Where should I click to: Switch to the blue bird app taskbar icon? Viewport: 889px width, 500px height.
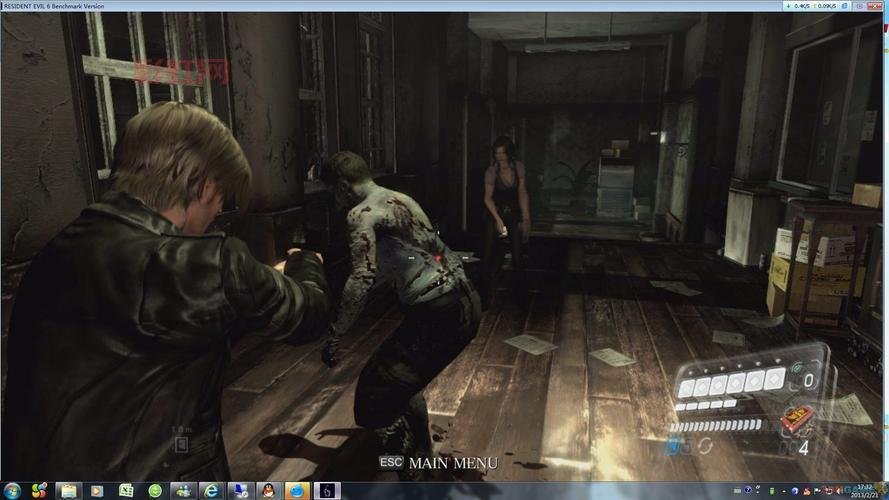click(x=297, y=490)
